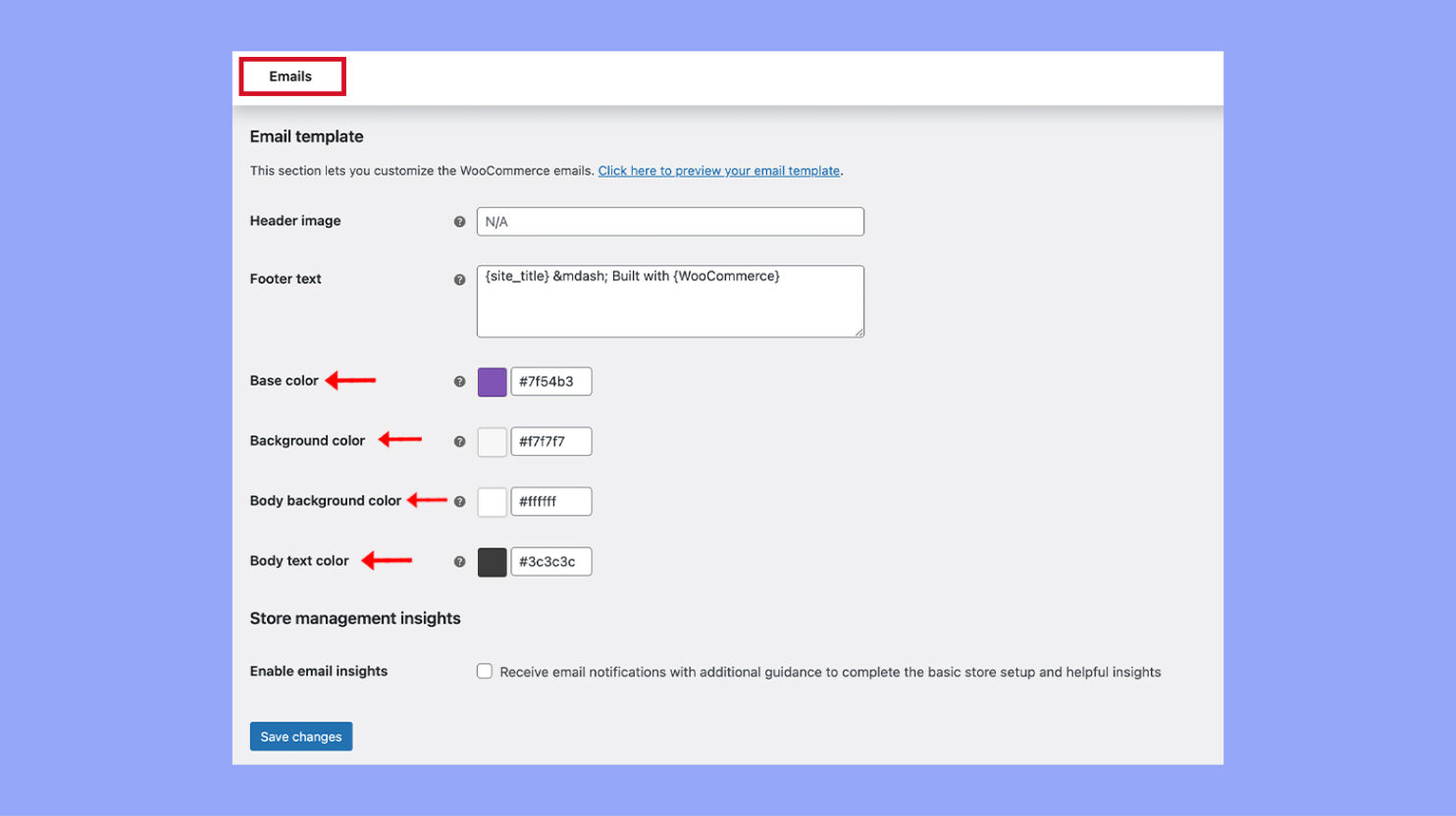Image resolution: width=1456 pixels, height=816 pixels.
Task: Click the dark Body text color swatch
Action: tap(492, 561)
